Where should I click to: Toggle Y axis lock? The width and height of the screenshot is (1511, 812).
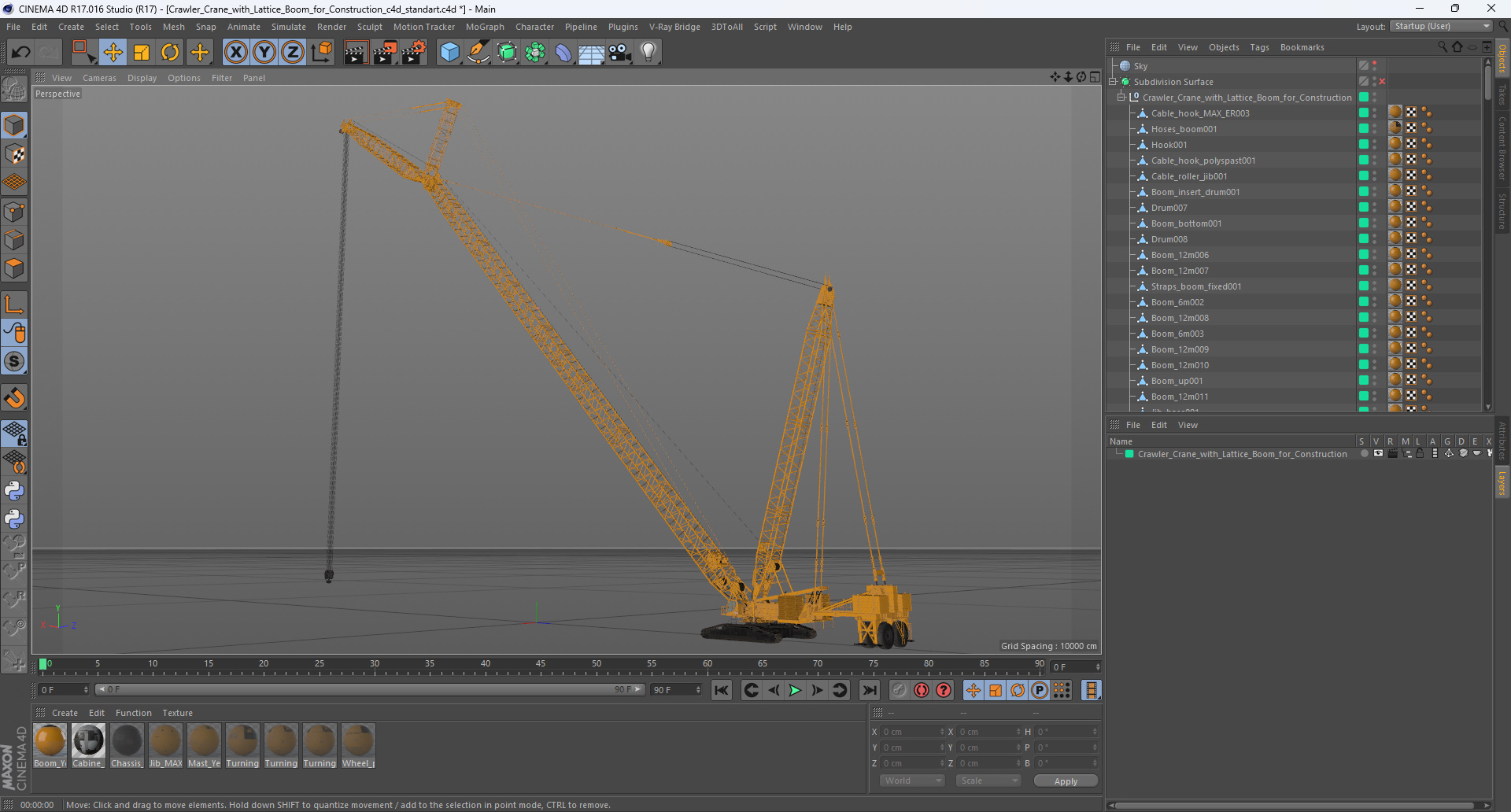(264, 53)
